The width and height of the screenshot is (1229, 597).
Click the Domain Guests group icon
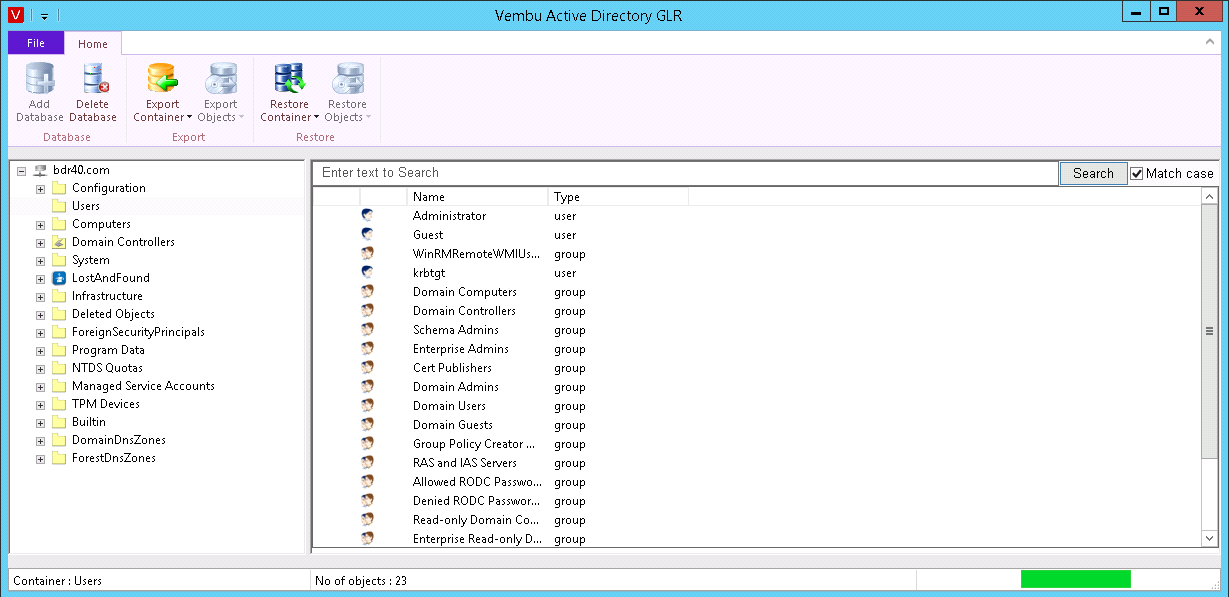(367, 425)
